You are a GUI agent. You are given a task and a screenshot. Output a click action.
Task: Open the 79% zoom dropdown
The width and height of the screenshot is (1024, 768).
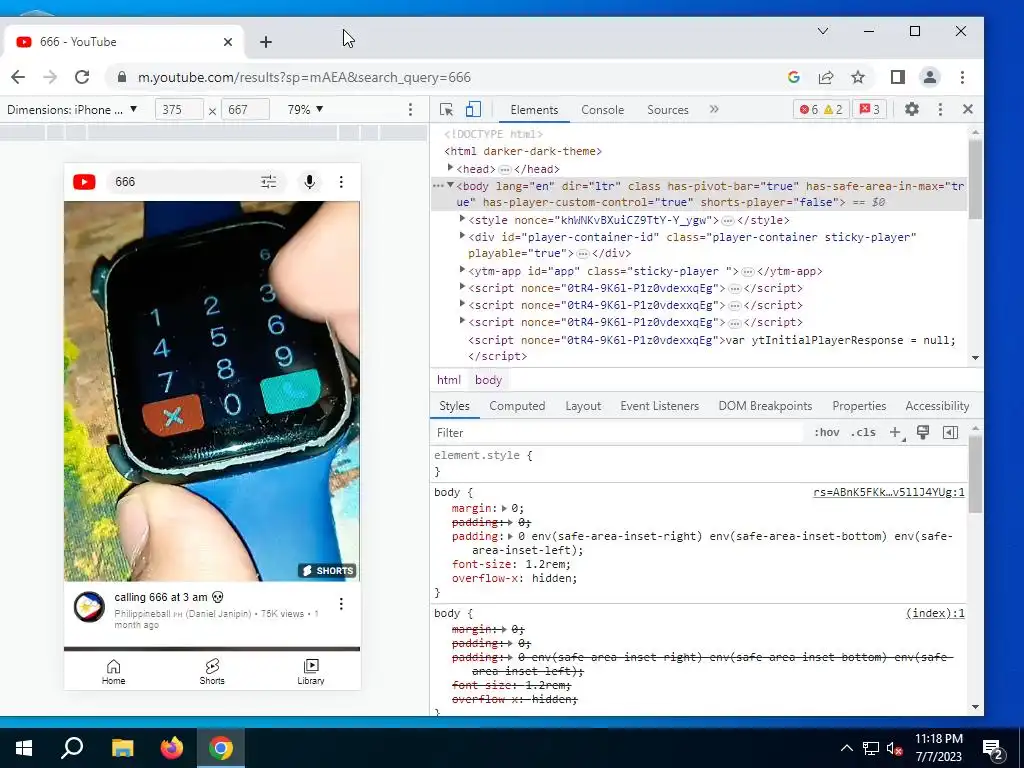point(305,110)
